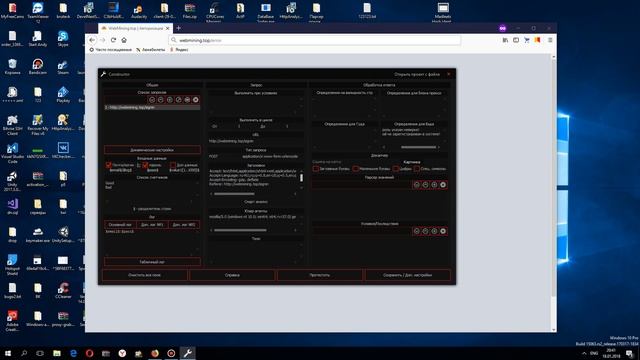This screenshot has width=640, height=360.
Task: Click Очистить все поля button
Action: pyautogui.click(x=144, y=275)
